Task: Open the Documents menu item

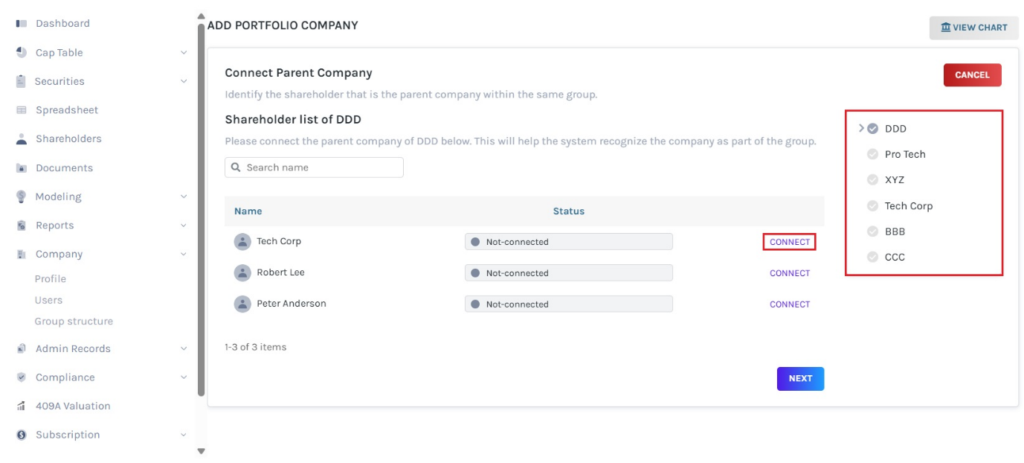Action: [64, 168]
